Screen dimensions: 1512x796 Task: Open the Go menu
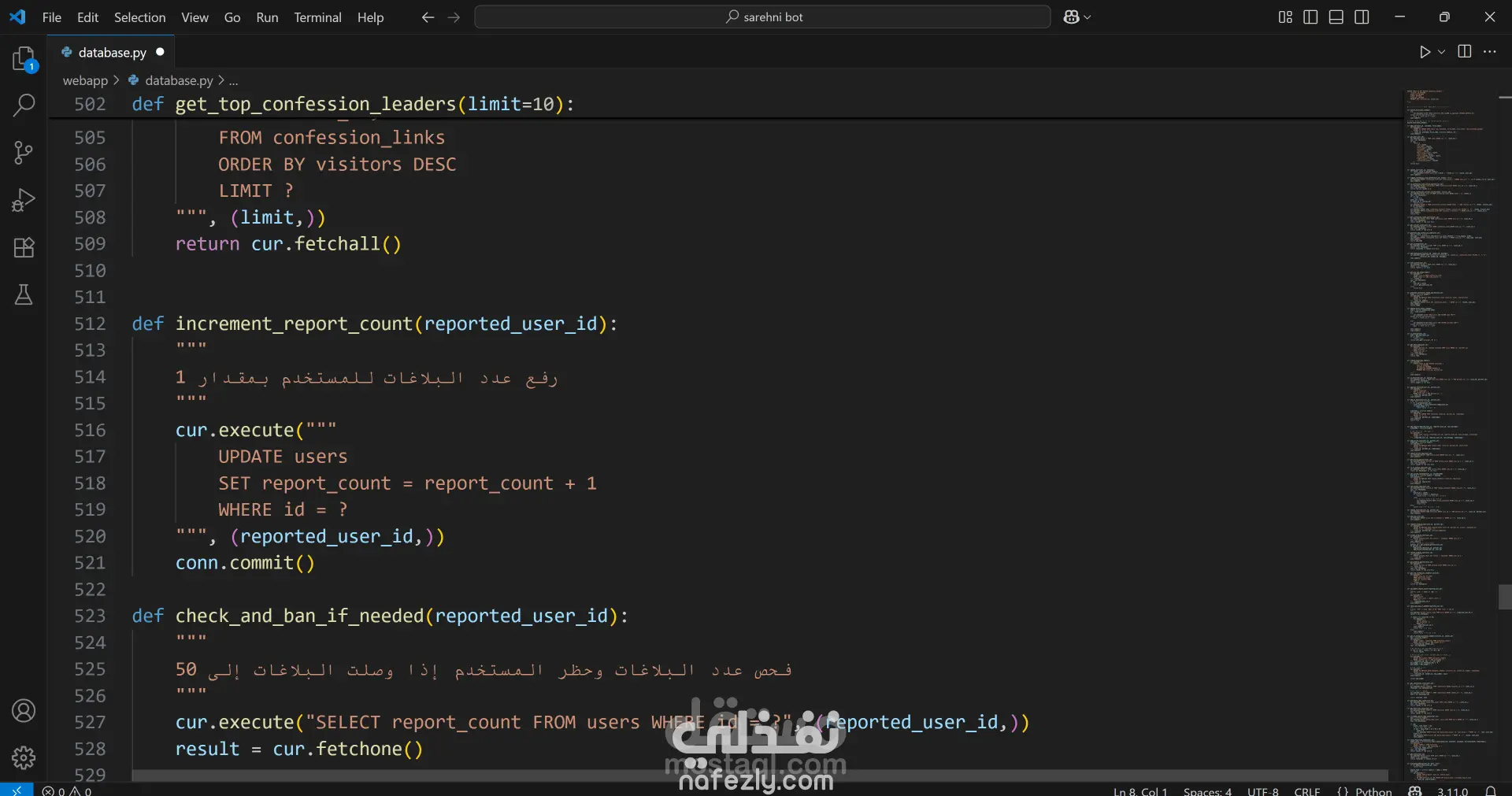(232, 17)
